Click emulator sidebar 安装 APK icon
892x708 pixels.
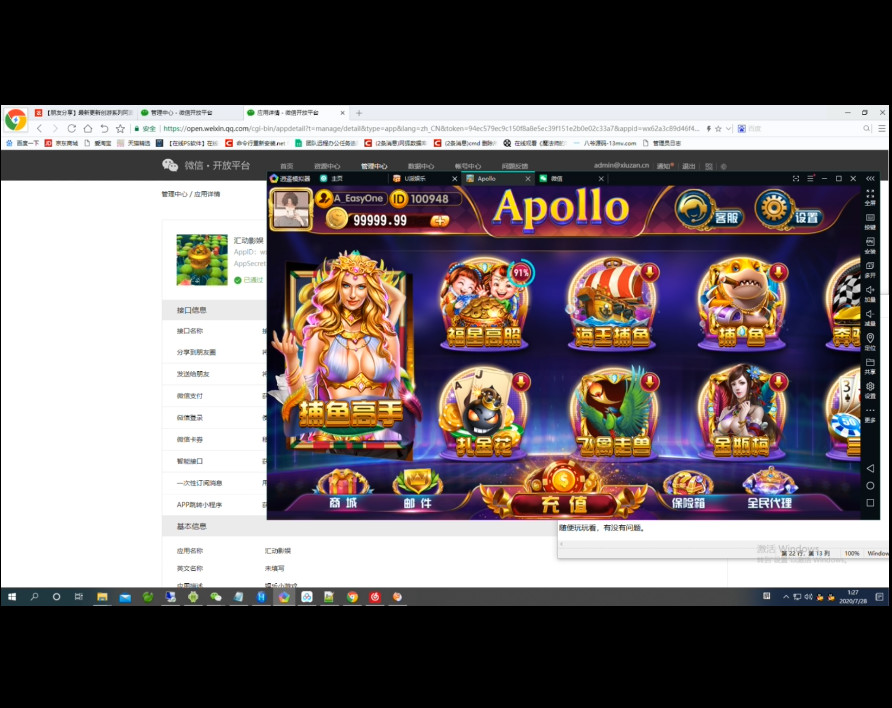pos(870,245)
